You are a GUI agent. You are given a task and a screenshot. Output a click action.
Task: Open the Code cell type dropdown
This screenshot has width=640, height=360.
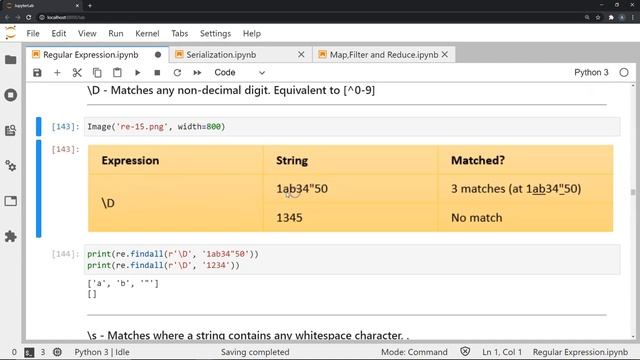240,73
